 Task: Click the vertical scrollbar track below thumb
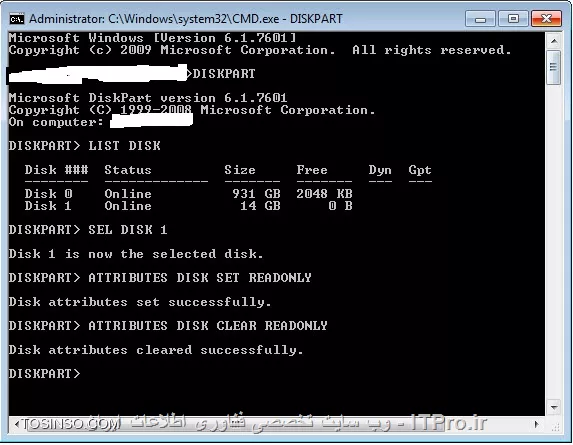[x=554, y=241]
